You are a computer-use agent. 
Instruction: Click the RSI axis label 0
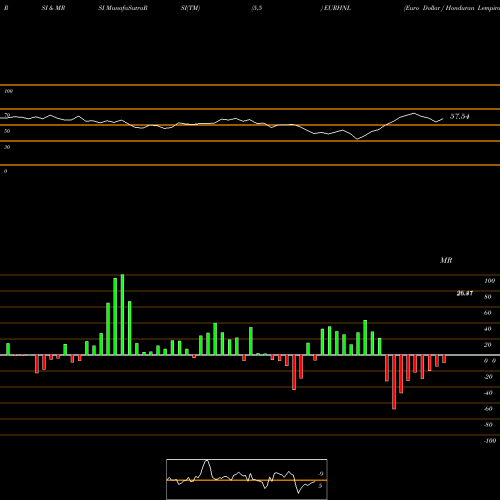[x=5, y=171]
